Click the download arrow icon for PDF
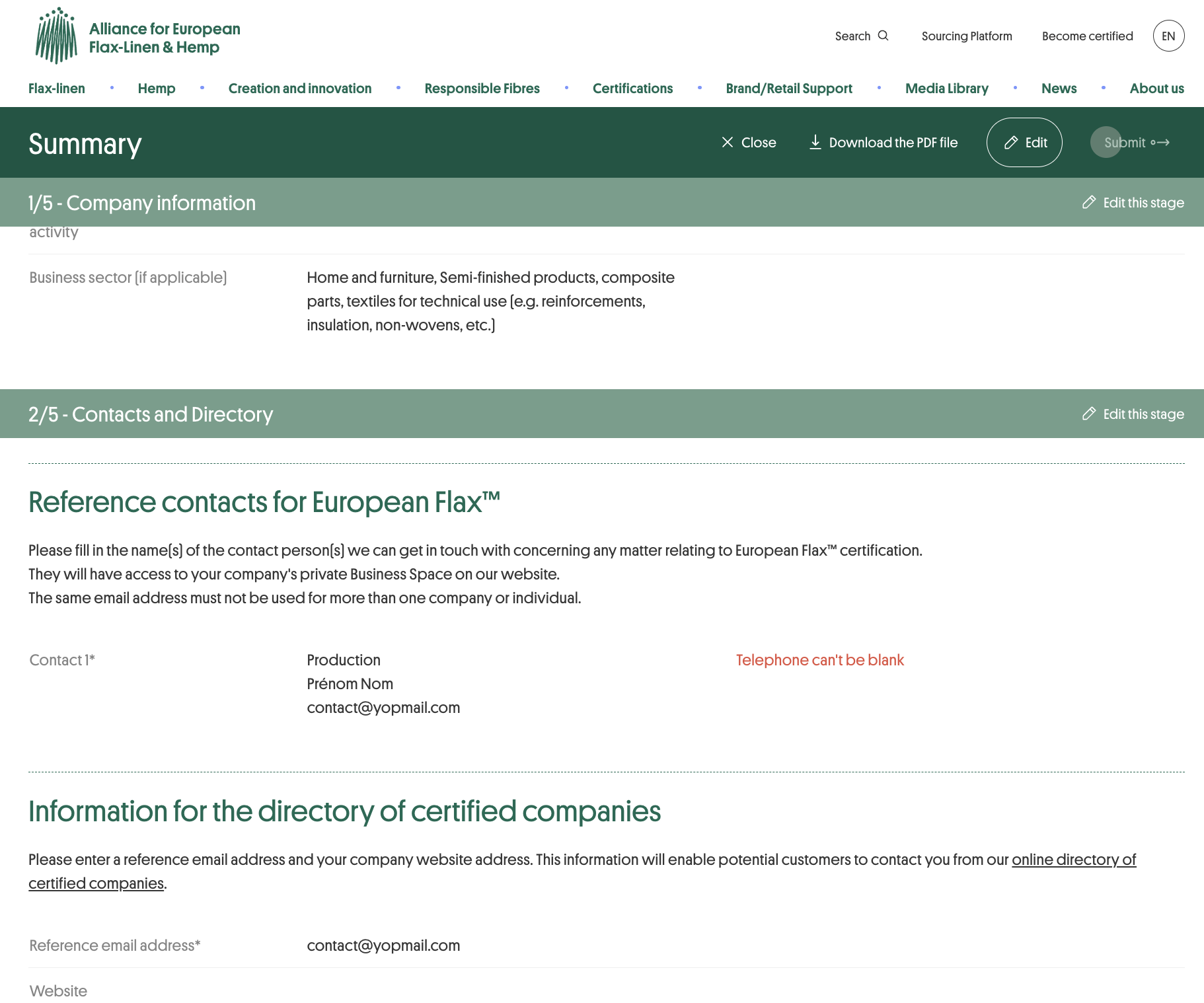The height and width of the screenshot is (1003, 1204). point(815,143)
